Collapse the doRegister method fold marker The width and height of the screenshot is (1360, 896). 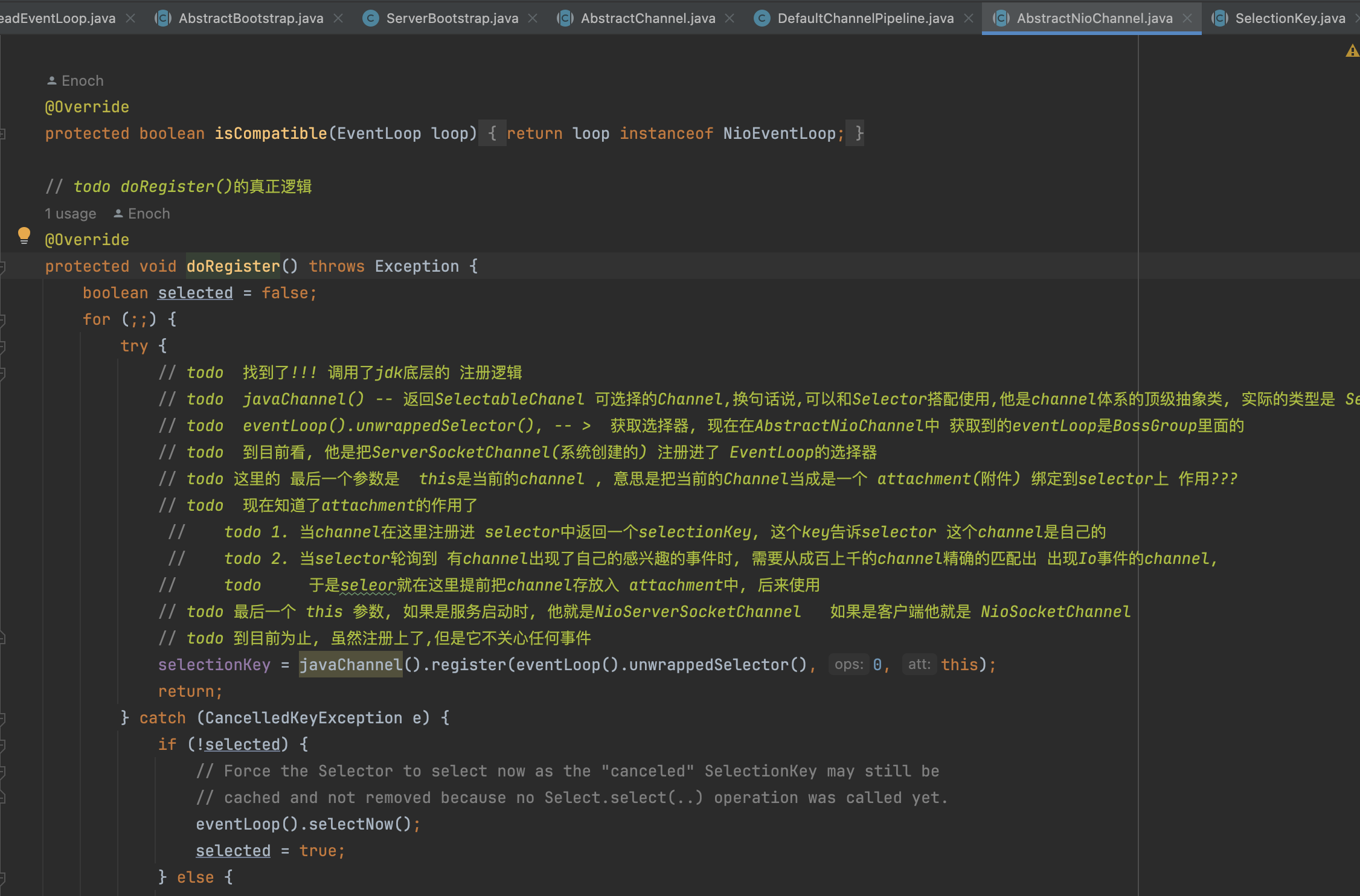click(x=2, y=266)
